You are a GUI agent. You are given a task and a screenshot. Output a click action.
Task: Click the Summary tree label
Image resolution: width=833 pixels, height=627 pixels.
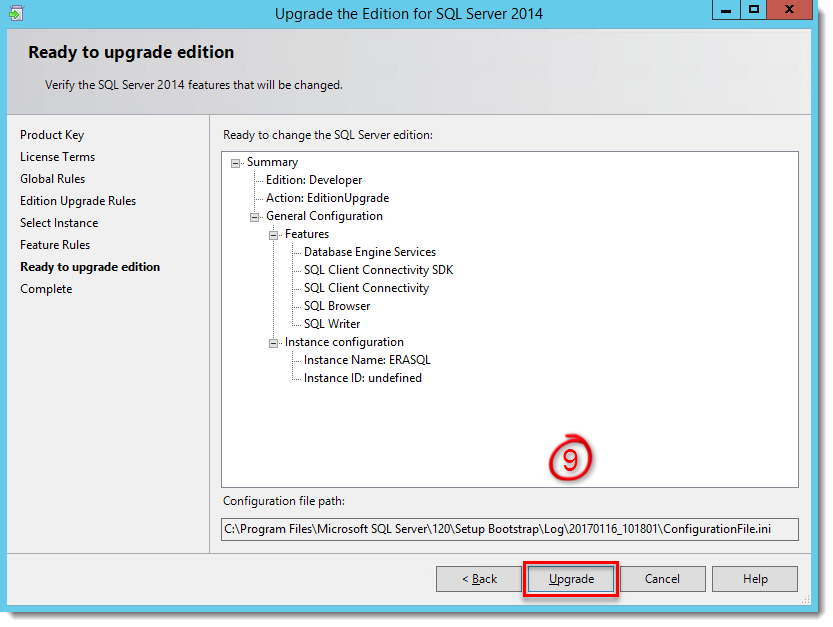(x=272, y=162)
